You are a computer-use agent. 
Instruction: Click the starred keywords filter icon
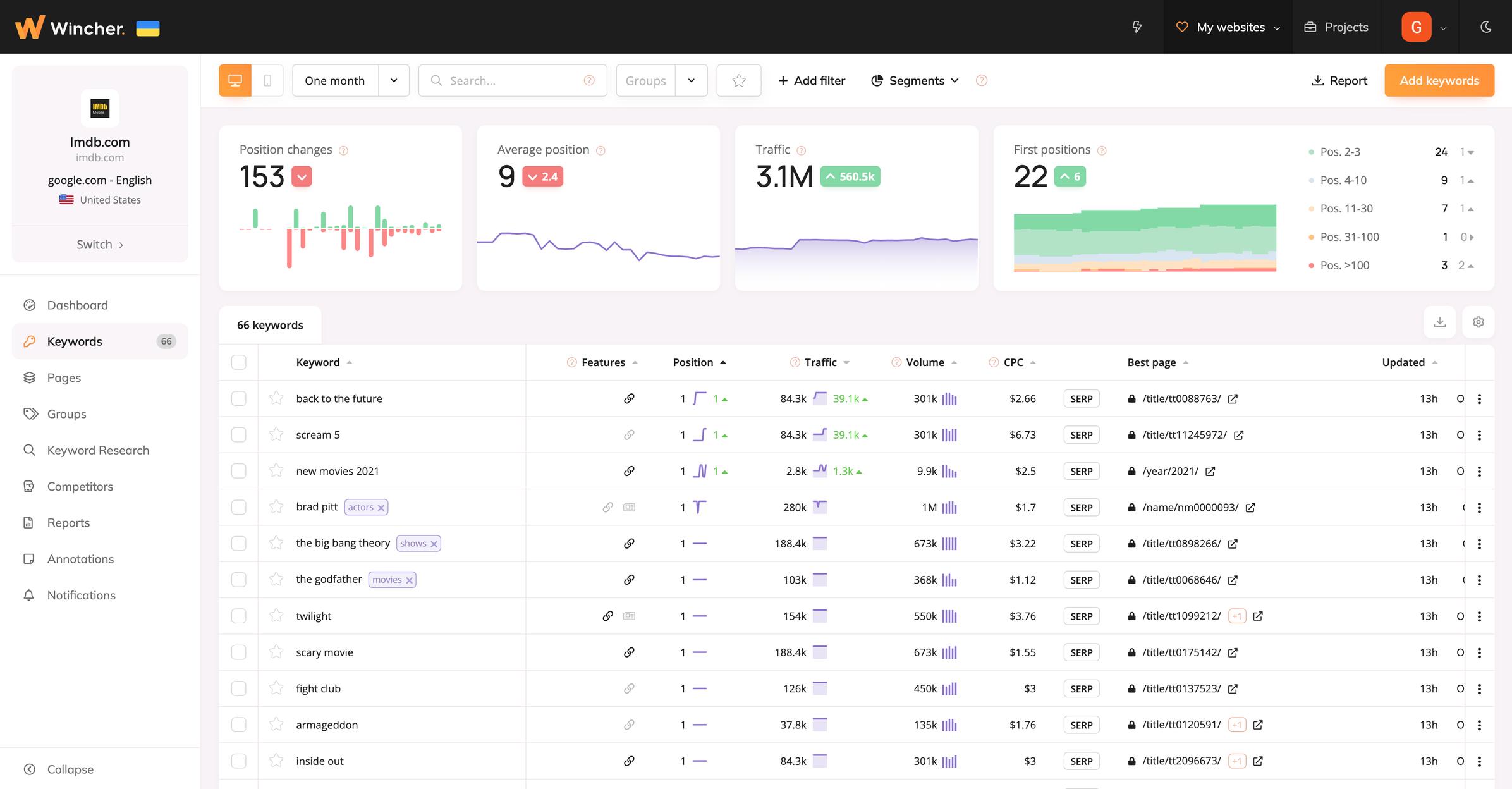coord(738,80)
